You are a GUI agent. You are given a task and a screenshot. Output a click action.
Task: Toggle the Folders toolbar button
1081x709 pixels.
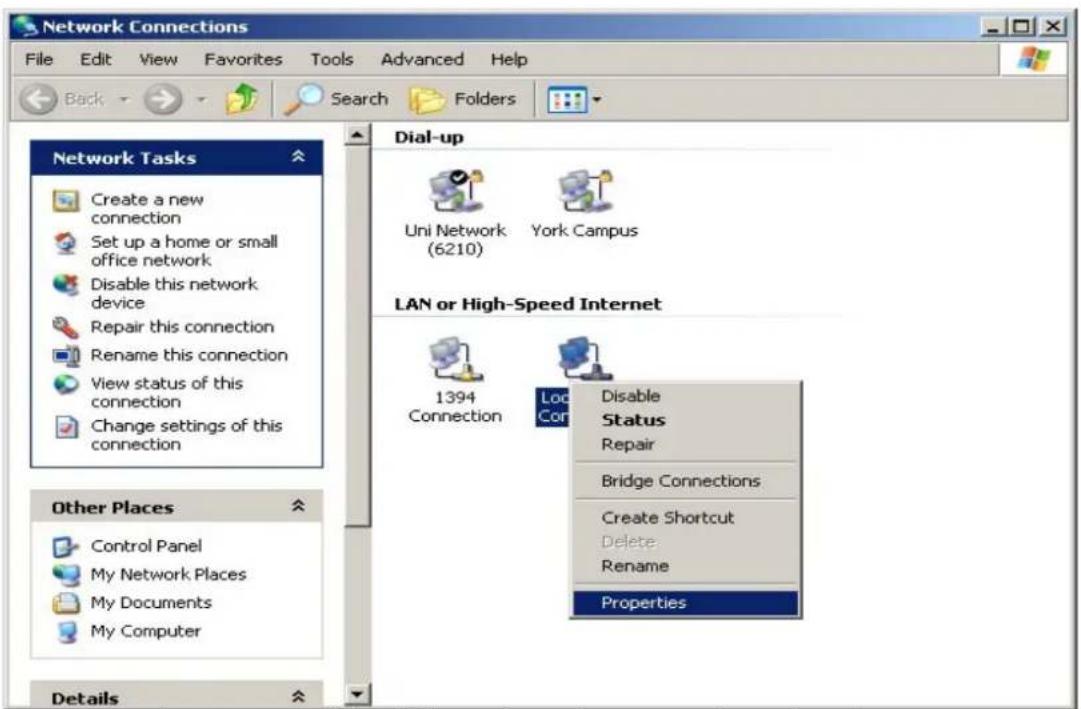coord(463,99)
